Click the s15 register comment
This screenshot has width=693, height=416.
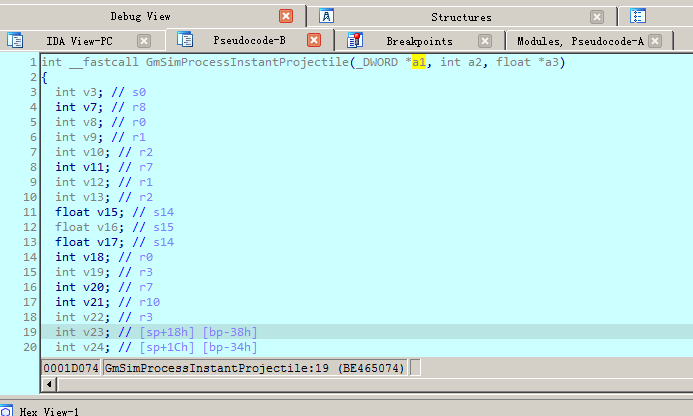[x=164, y=227]
